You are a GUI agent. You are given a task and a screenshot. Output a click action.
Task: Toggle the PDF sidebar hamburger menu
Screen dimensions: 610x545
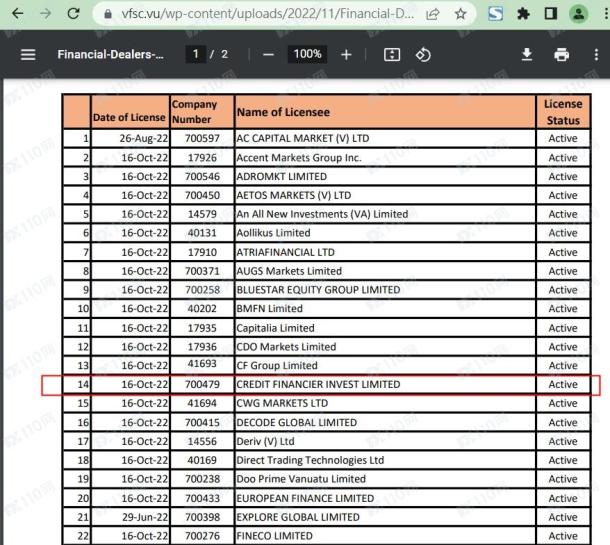(x=28, y=54)
